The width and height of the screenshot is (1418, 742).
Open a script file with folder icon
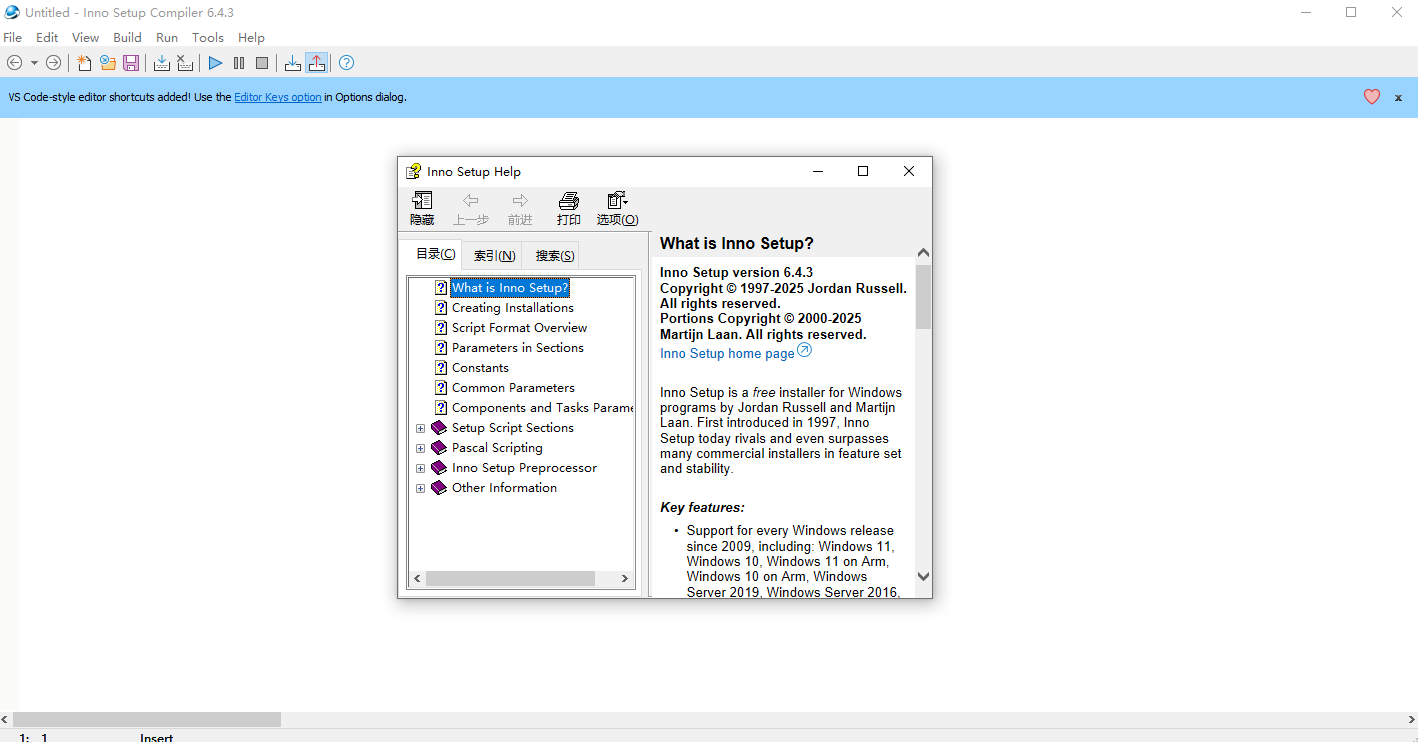107,63
